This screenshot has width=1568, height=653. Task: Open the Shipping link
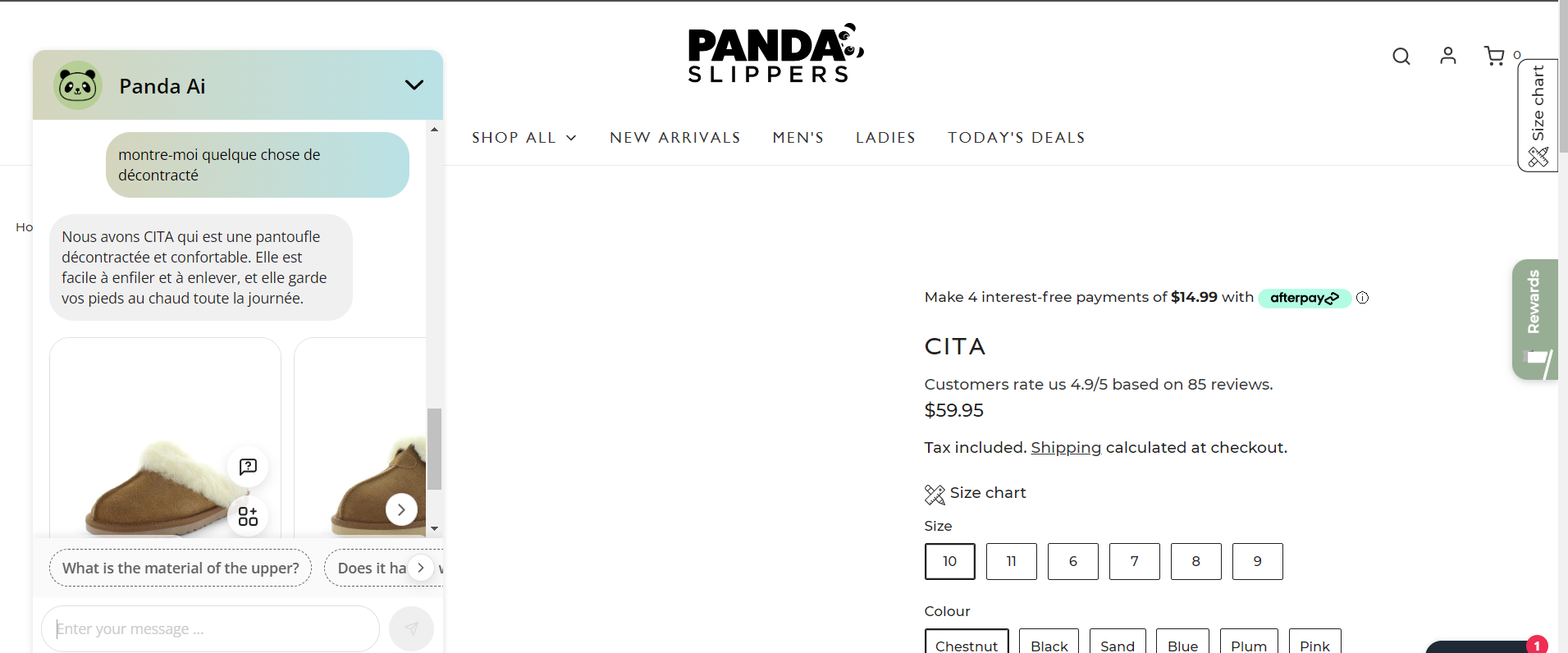pos(1065,447)
